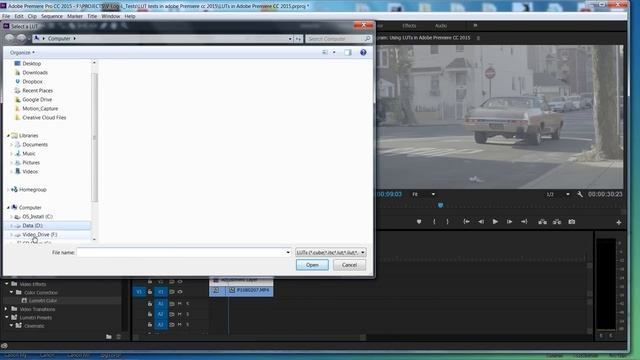Image resolution: width=640 pixels, height=360 pixels.
Task: Collapse the Libraries tree node
Action: click(x=8, y=136)
